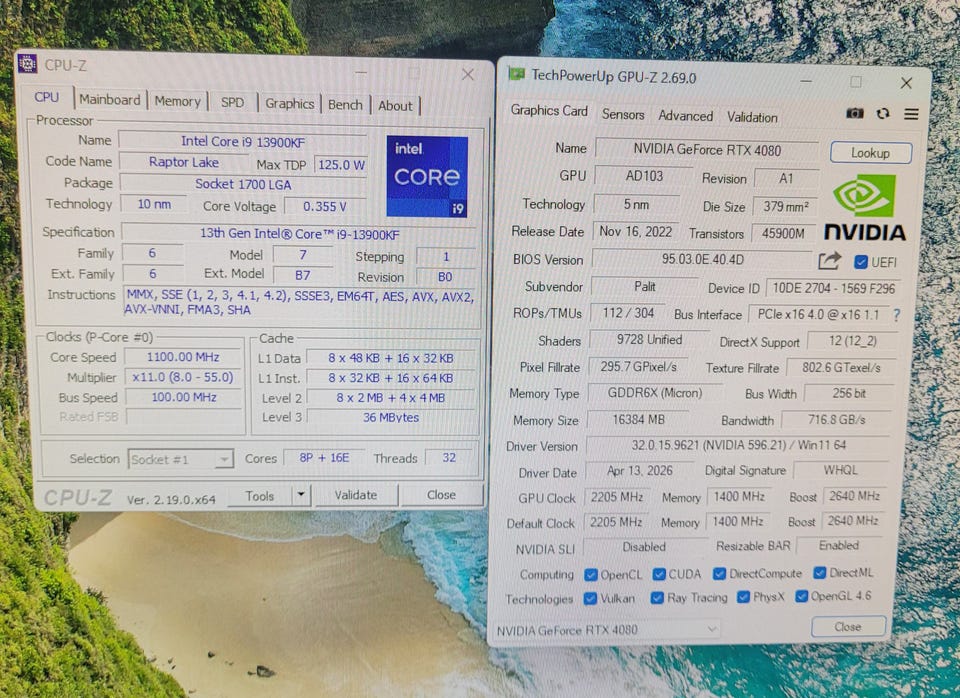Click the Memory Type value GDDR6X (Micron)
Viewport: 960px width, 698px height.
coord(654,393)
